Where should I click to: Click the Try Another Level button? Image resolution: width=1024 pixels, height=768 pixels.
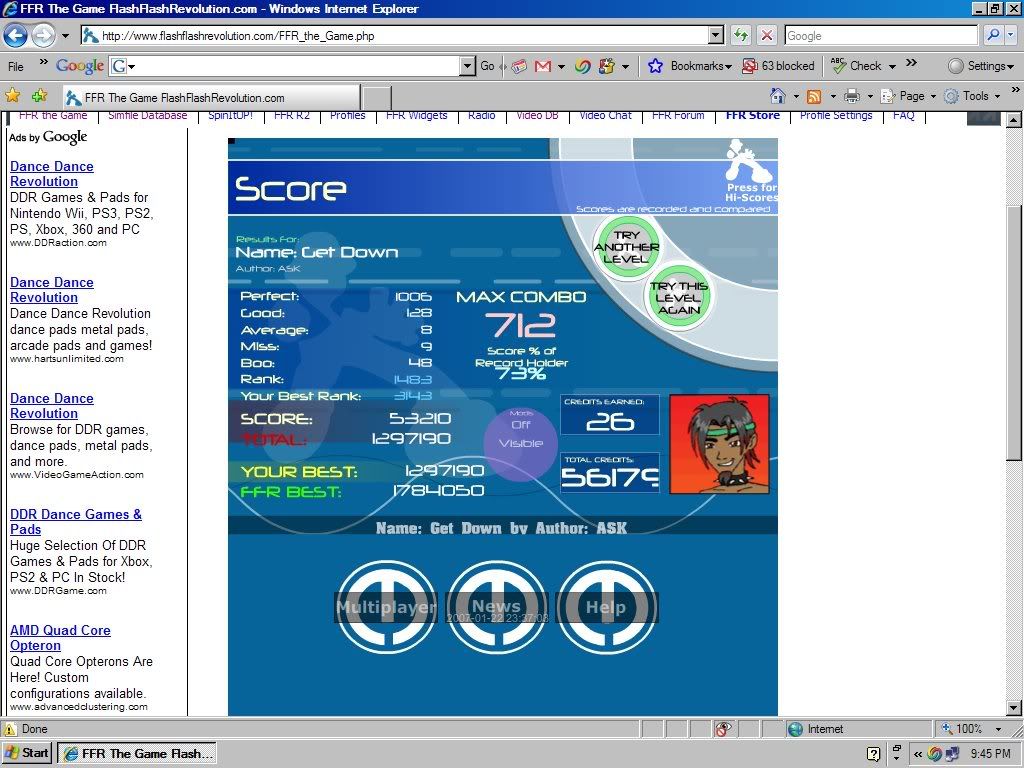(x=626, y=247)
